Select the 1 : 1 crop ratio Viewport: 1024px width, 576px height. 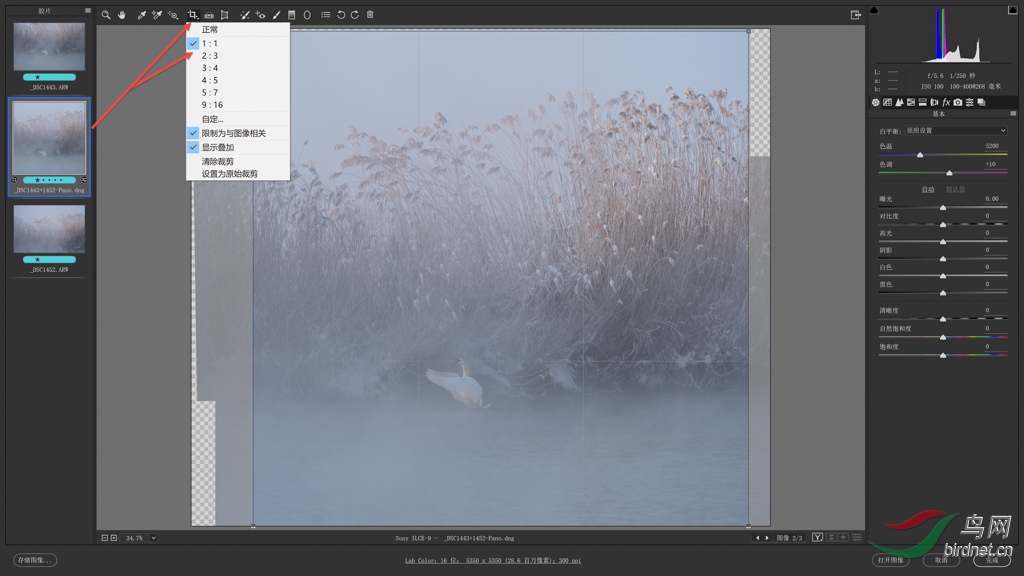209,44
